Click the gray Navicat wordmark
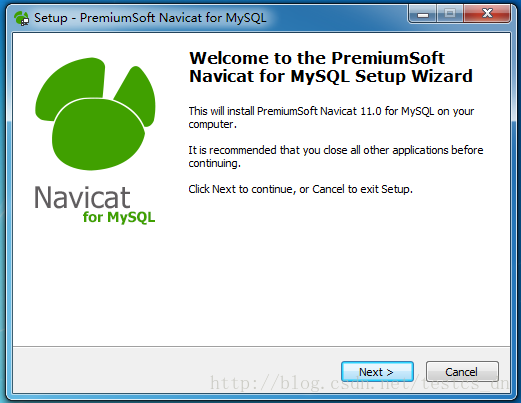 point(82,198)
